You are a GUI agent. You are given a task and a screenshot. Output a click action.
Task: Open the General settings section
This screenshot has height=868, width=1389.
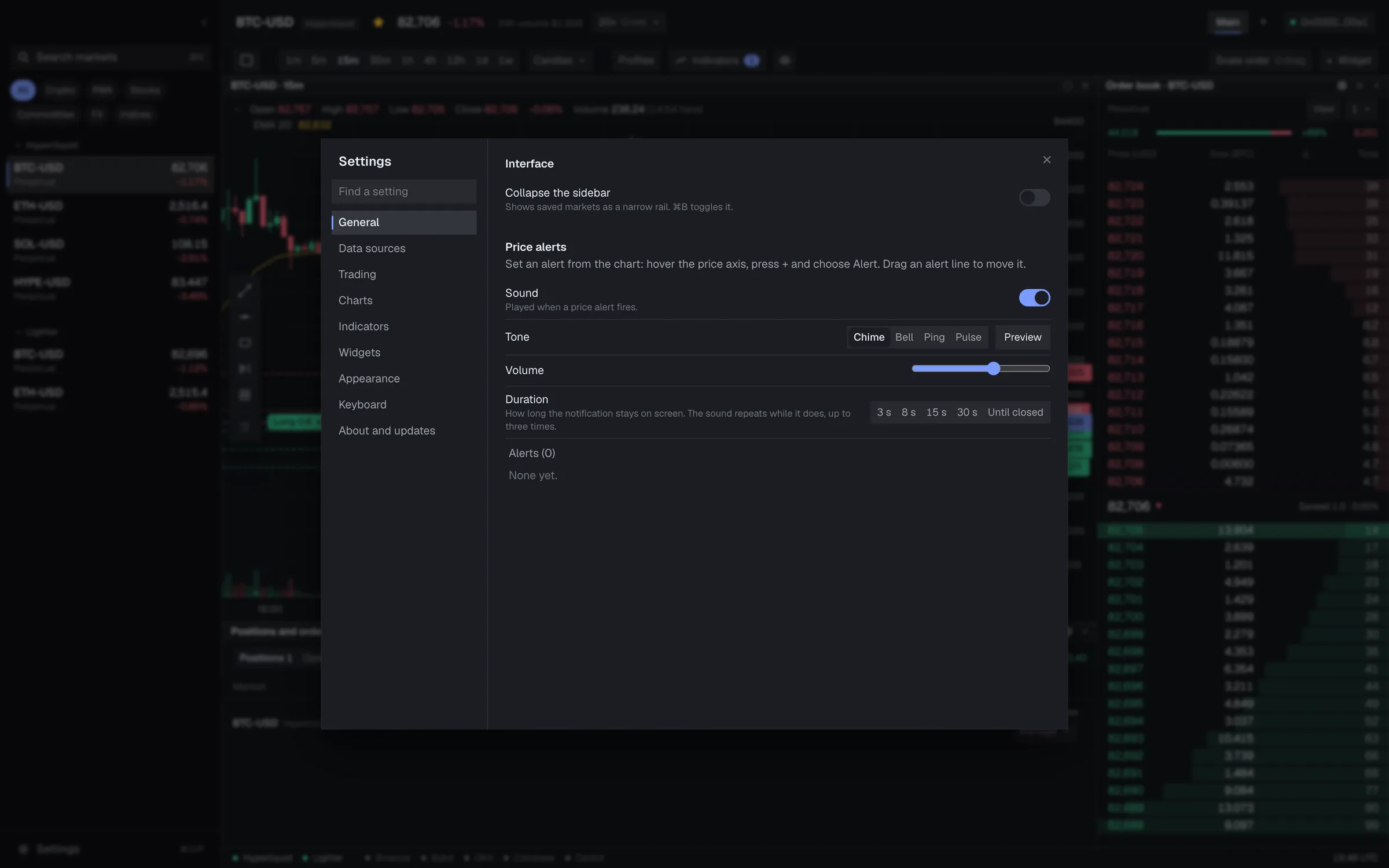(404, 222)
